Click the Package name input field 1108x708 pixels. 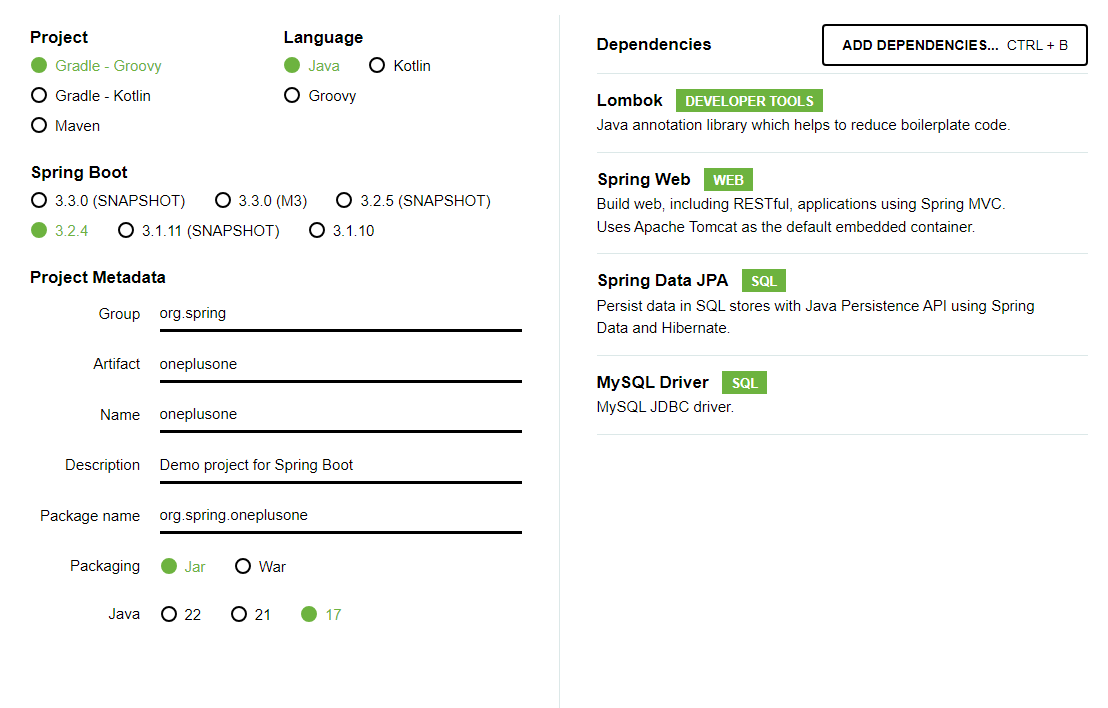(x=341, y=516)
